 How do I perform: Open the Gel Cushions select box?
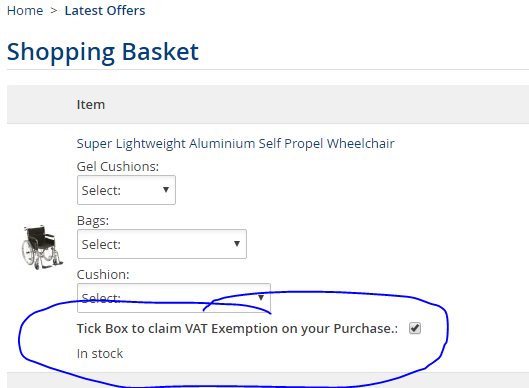pyautogui.click(x=126, y=190)
